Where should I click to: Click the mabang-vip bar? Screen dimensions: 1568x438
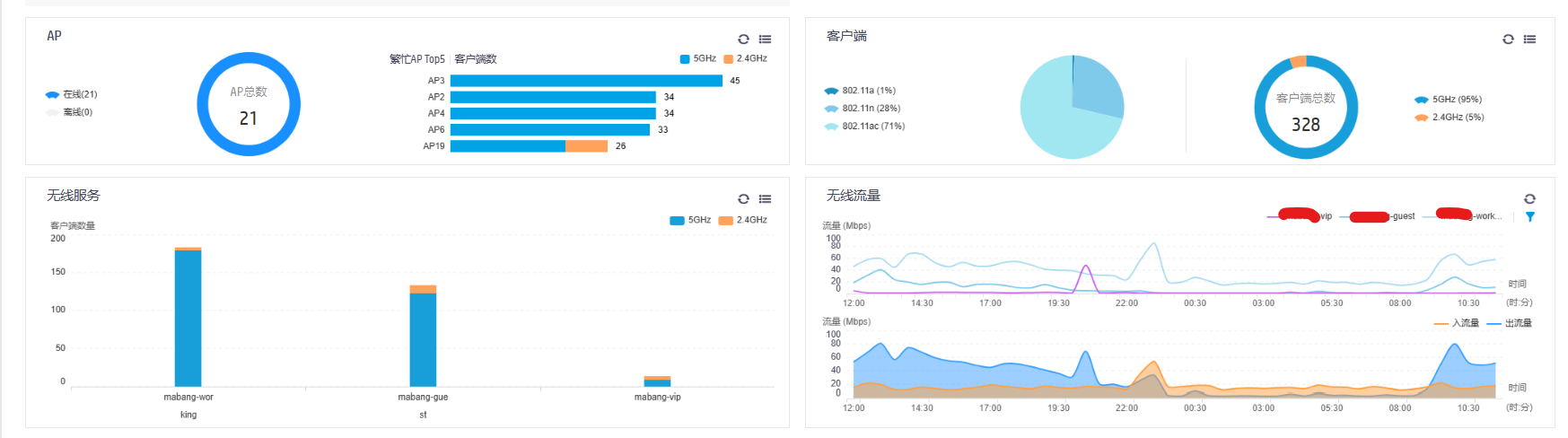(x=657, y=381)
